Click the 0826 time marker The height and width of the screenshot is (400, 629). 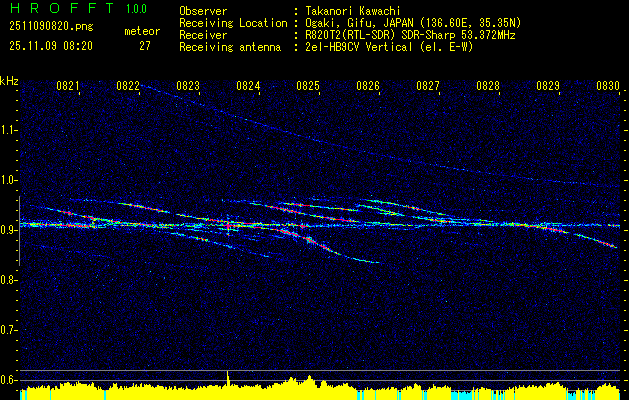pyautogui.click(x=368, y=85)
